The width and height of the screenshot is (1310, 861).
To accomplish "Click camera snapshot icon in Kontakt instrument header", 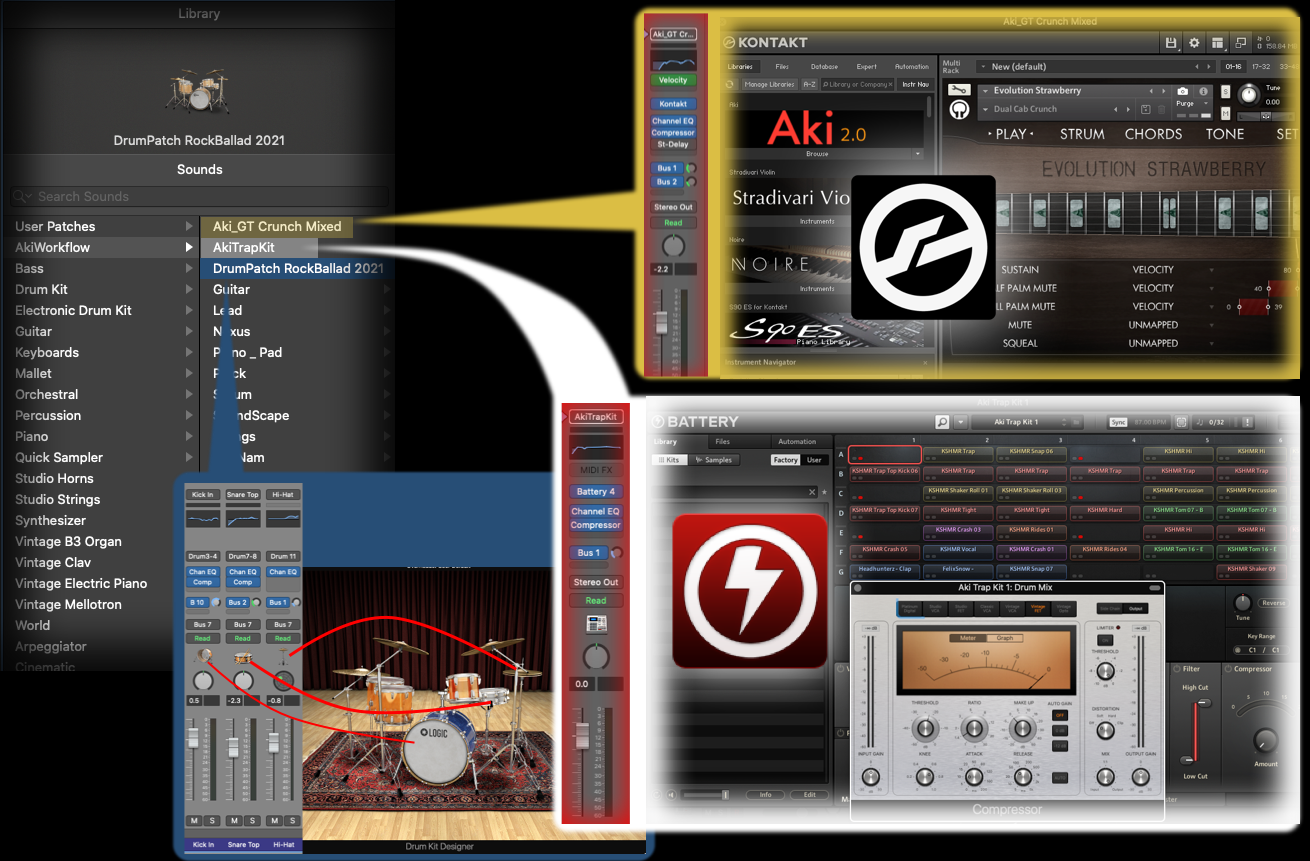I will (x=1183, y=91).
